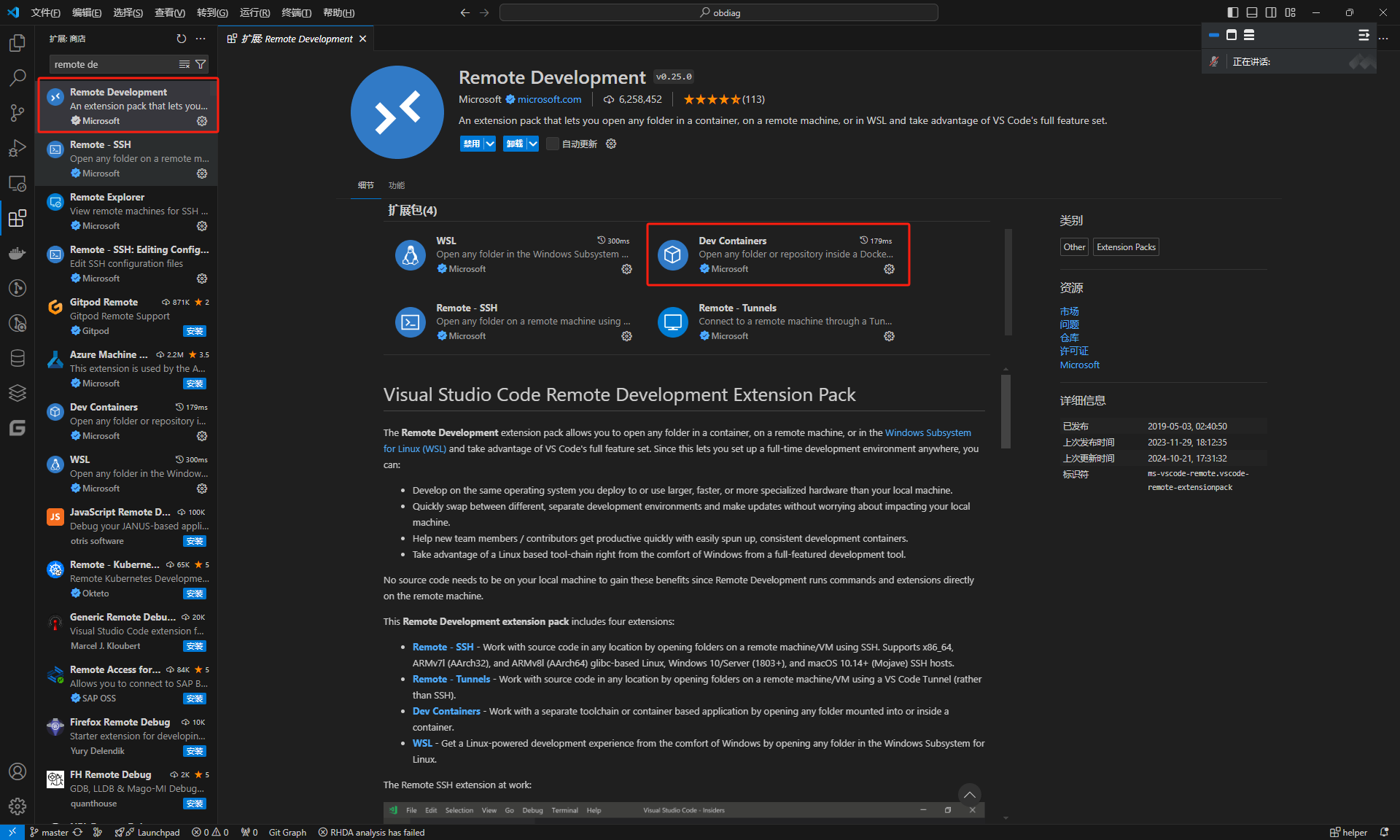
Task: Open Run and Debug view
Action: pyautogui.click(x=17, y=148)
